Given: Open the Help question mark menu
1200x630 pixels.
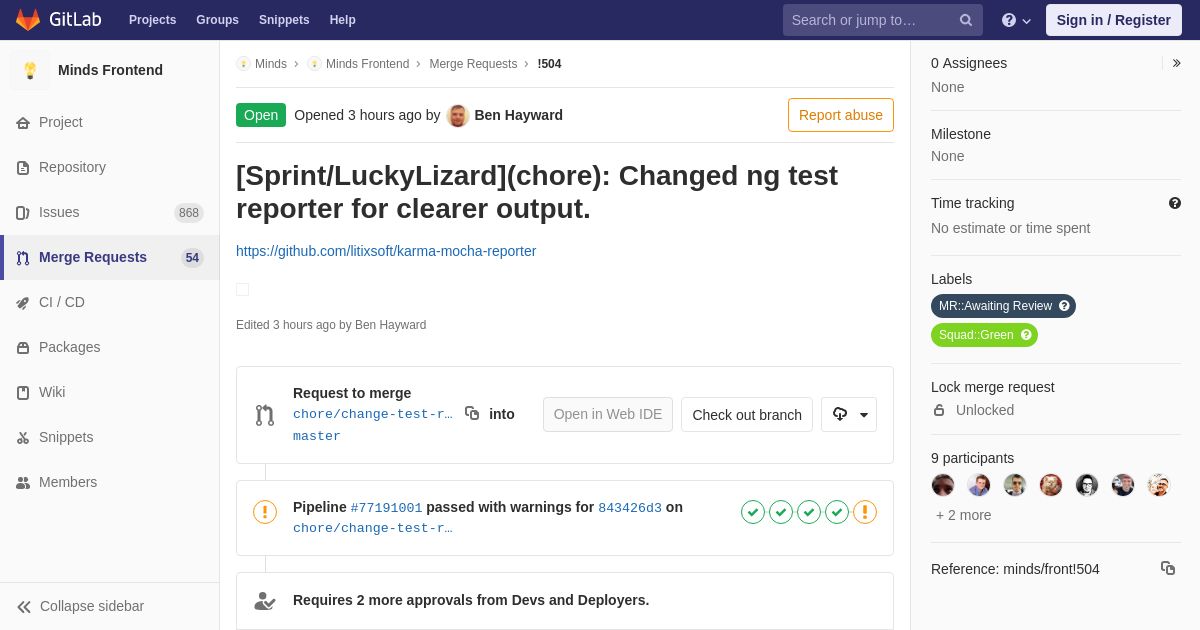Looking at the screenshot, I should pos(1016,20).
